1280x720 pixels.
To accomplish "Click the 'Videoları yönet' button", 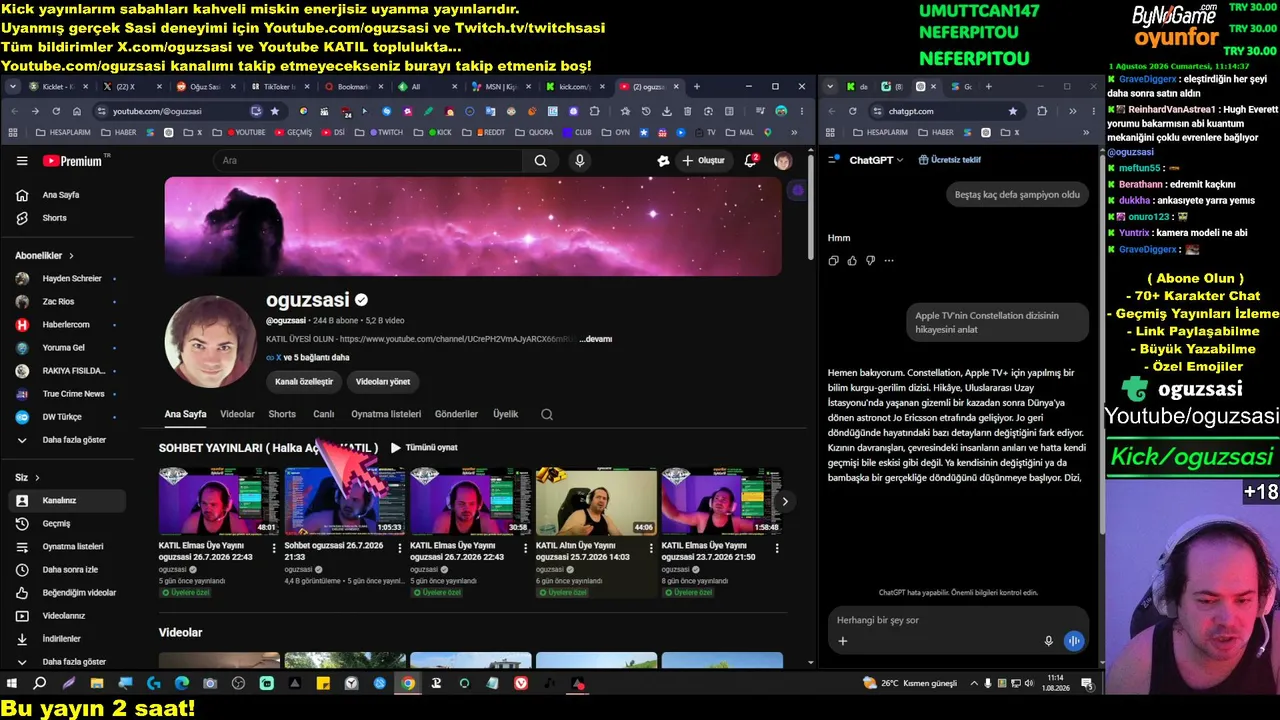I will pos(383,381).
